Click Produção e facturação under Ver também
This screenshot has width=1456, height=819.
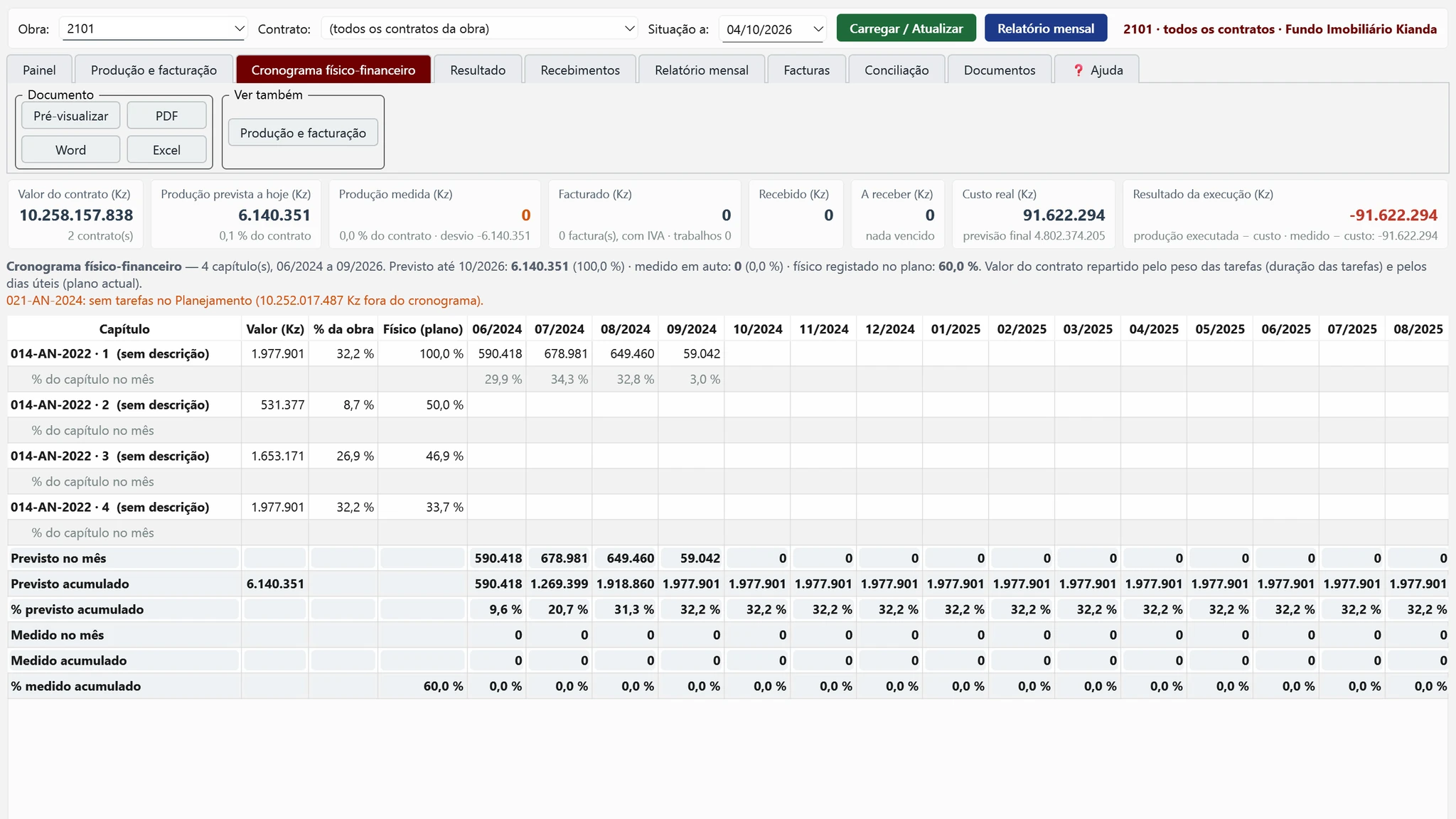click(x=303, y=133)
